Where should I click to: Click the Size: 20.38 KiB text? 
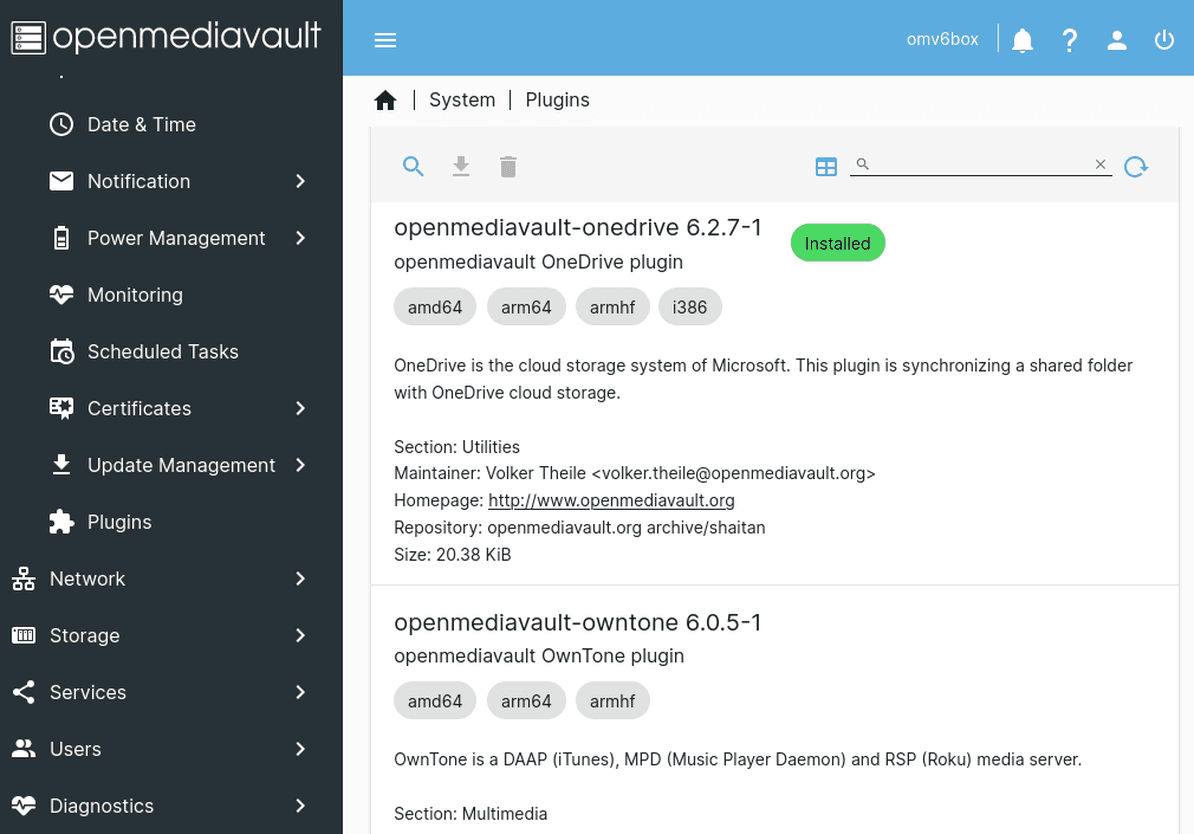coord(452,554)
